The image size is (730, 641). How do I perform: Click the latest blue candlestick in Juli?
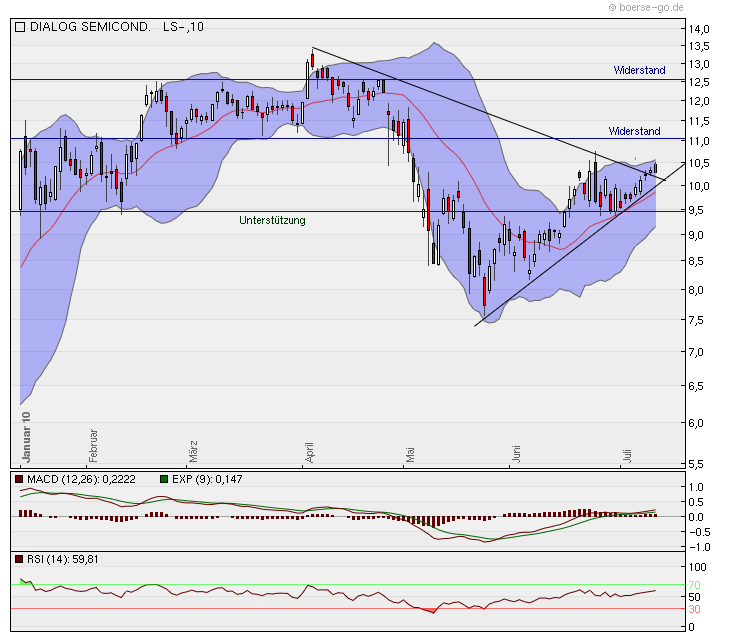point(656,168)
